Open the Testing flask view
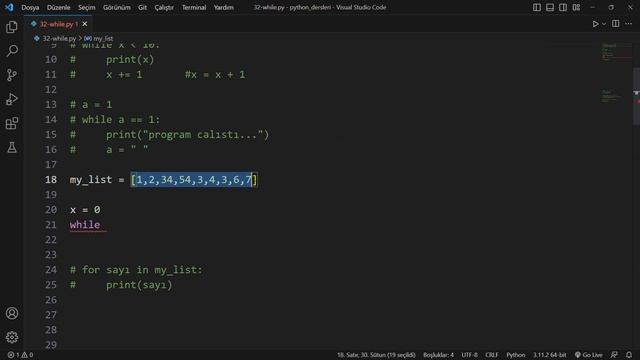Screen dimensions: 640x360 pyautogui.click(x=12, y=147)
